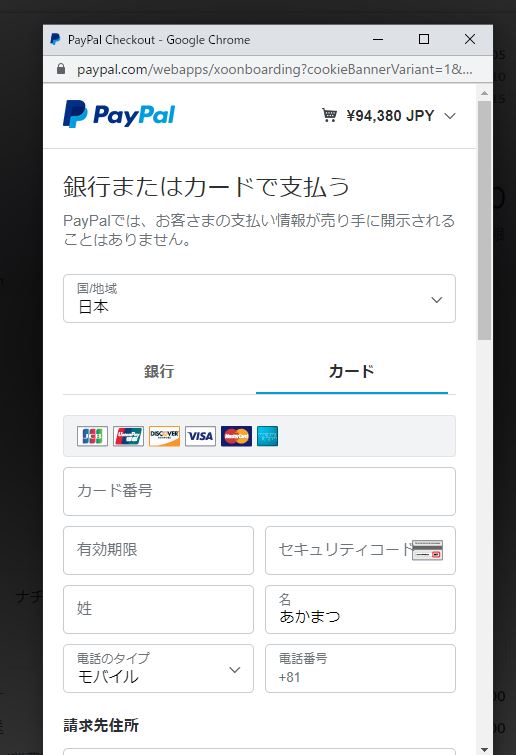This screenshot has height=755, width=516.
Task: Click the 電話番号 phone field
Action: 360,668
